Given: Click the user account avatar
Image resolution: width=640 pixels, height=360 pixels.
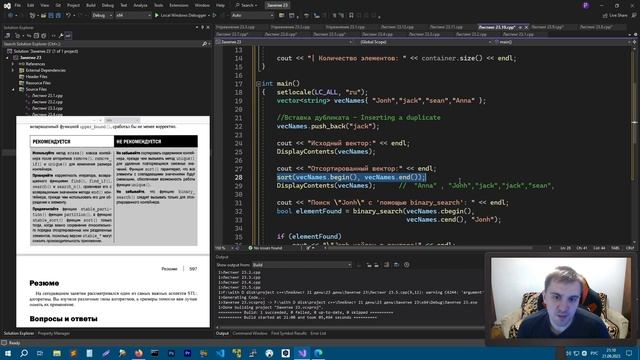Looking at the screenshot, I should point(586,5).
